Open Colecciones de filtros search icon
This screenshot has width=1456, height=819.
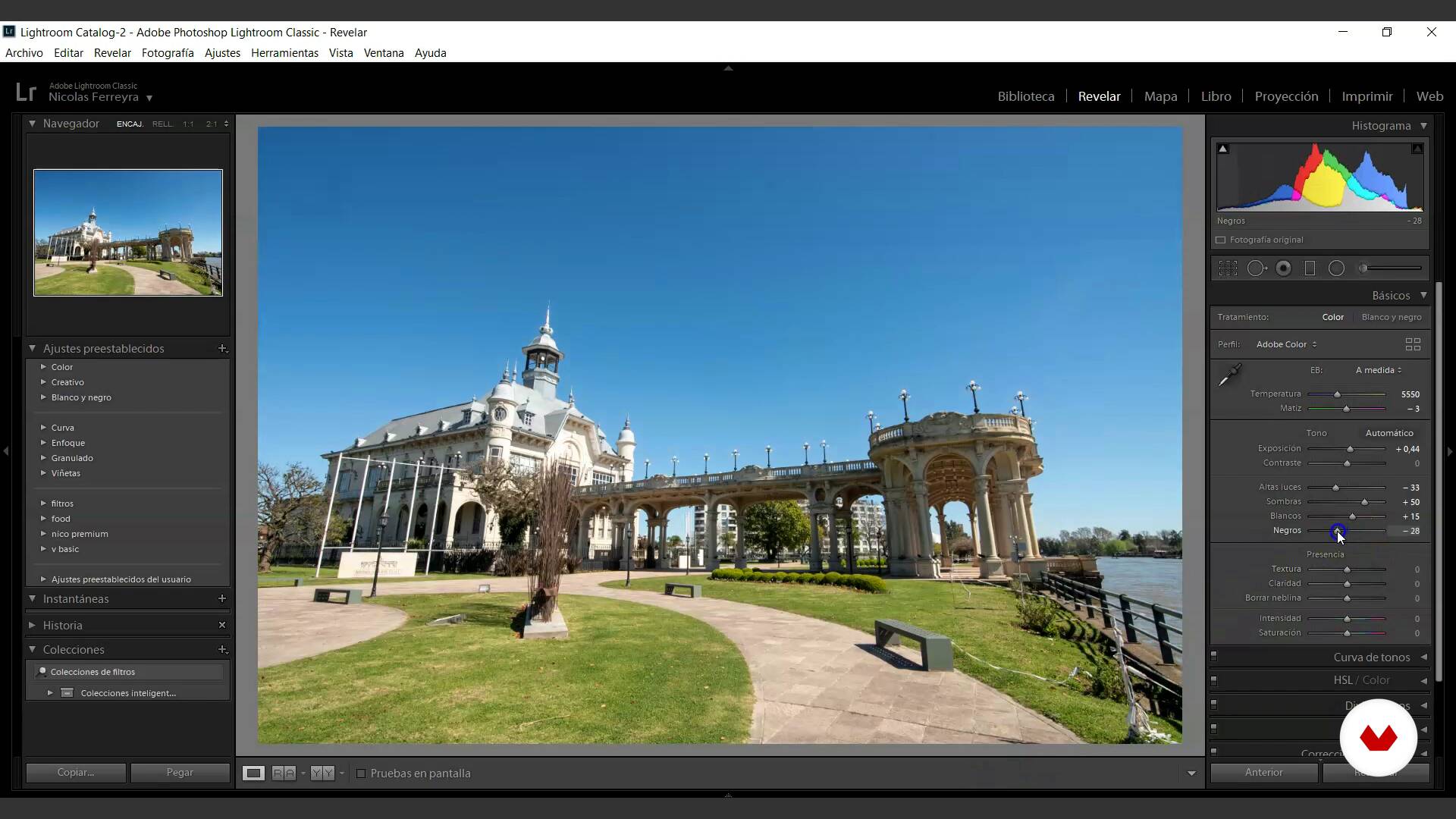(43, 671)
